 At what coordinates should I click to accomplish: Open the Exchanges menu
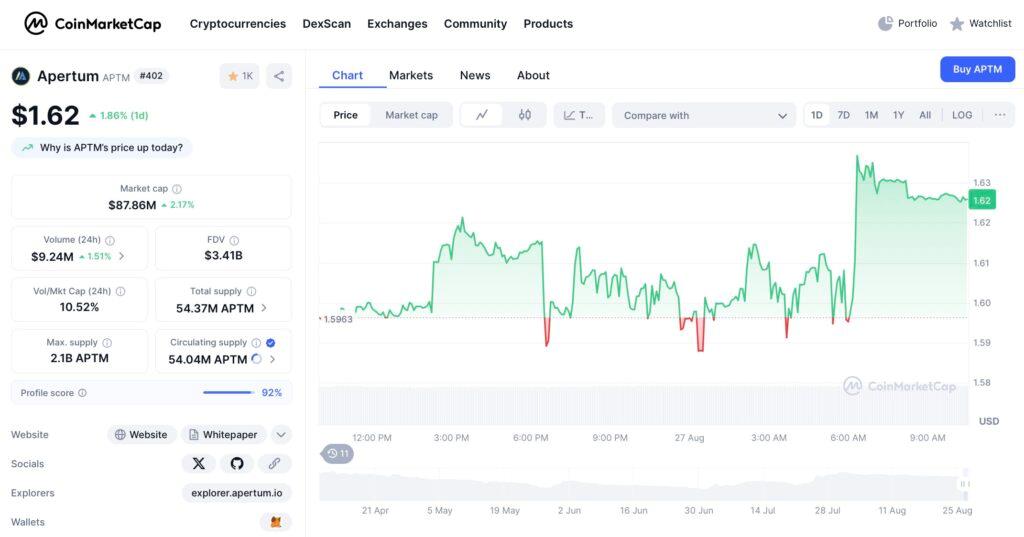(x=397, y=23)
